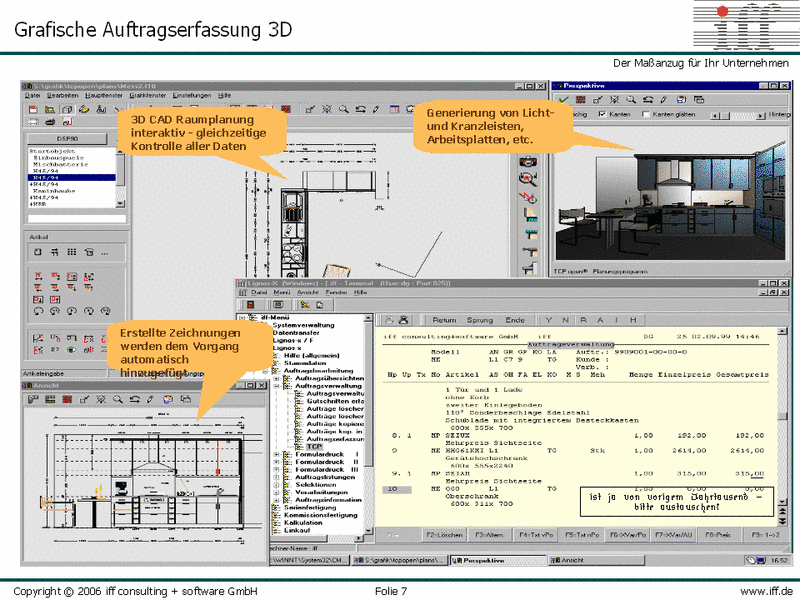The height and width of the screenshot is (600, 800).
Task: Click the worktop profile icon below the lightning tool
Action: (x=530, y=215)
